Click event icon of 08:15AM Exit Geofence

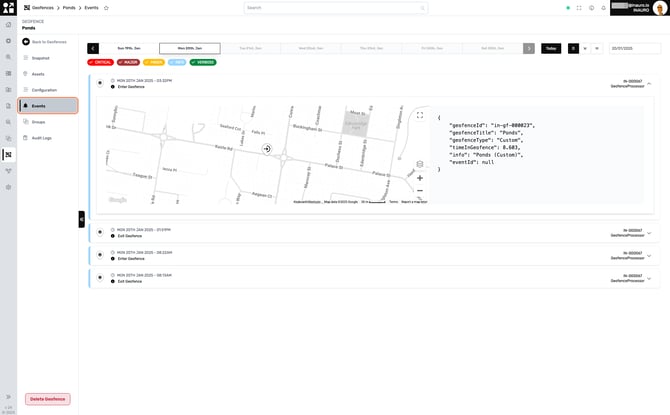(100, 277)
